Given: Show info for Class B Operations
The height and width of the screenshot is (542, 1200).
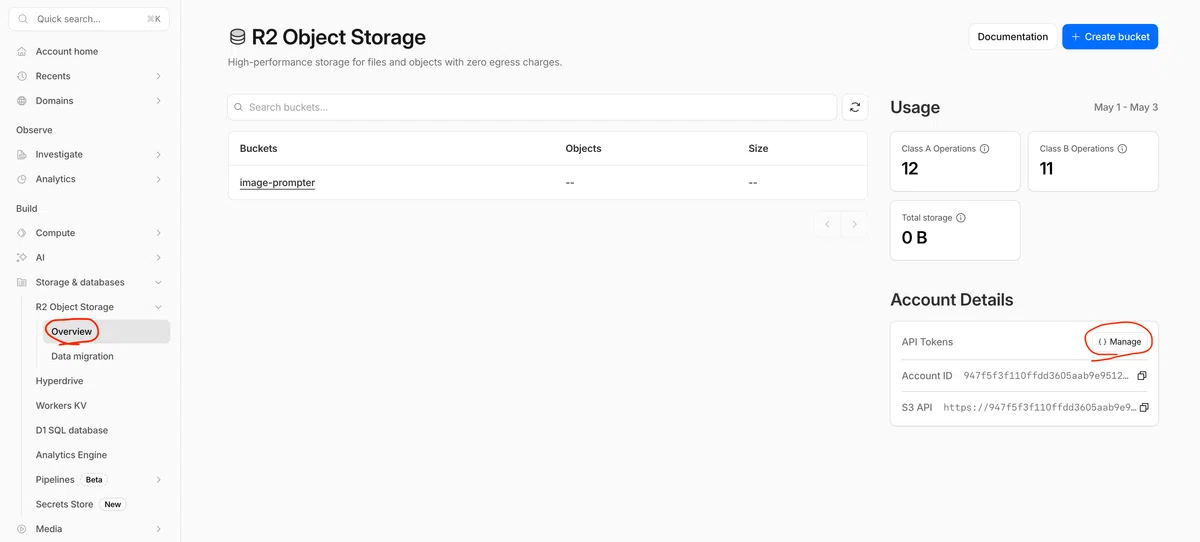Looking at the screenshot, I should [1122, 149].
